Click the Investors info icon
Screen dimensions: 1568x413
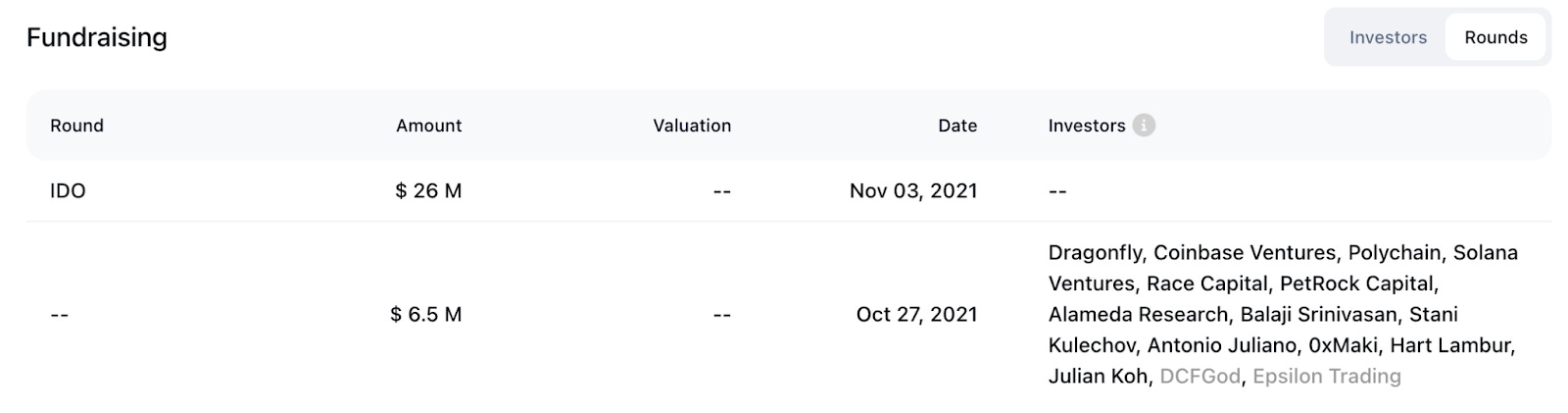(x=1144, y=126)
